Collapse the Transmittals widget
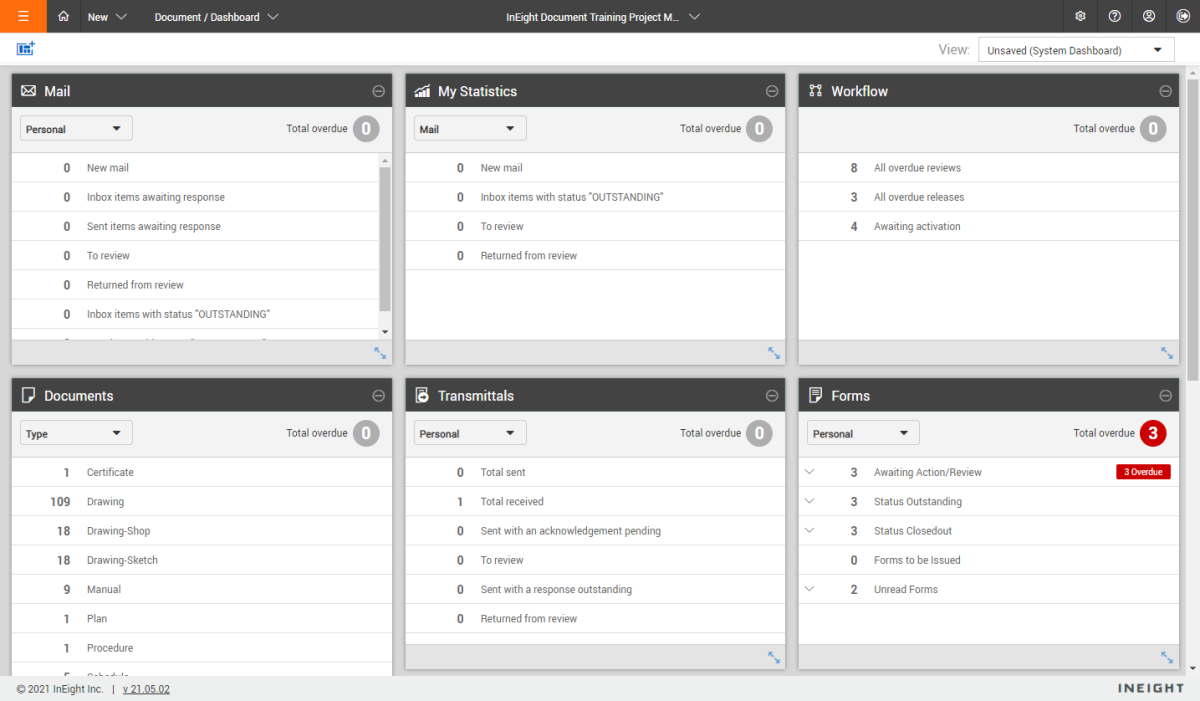1200x701 pixels. click(x=772, y=396)
